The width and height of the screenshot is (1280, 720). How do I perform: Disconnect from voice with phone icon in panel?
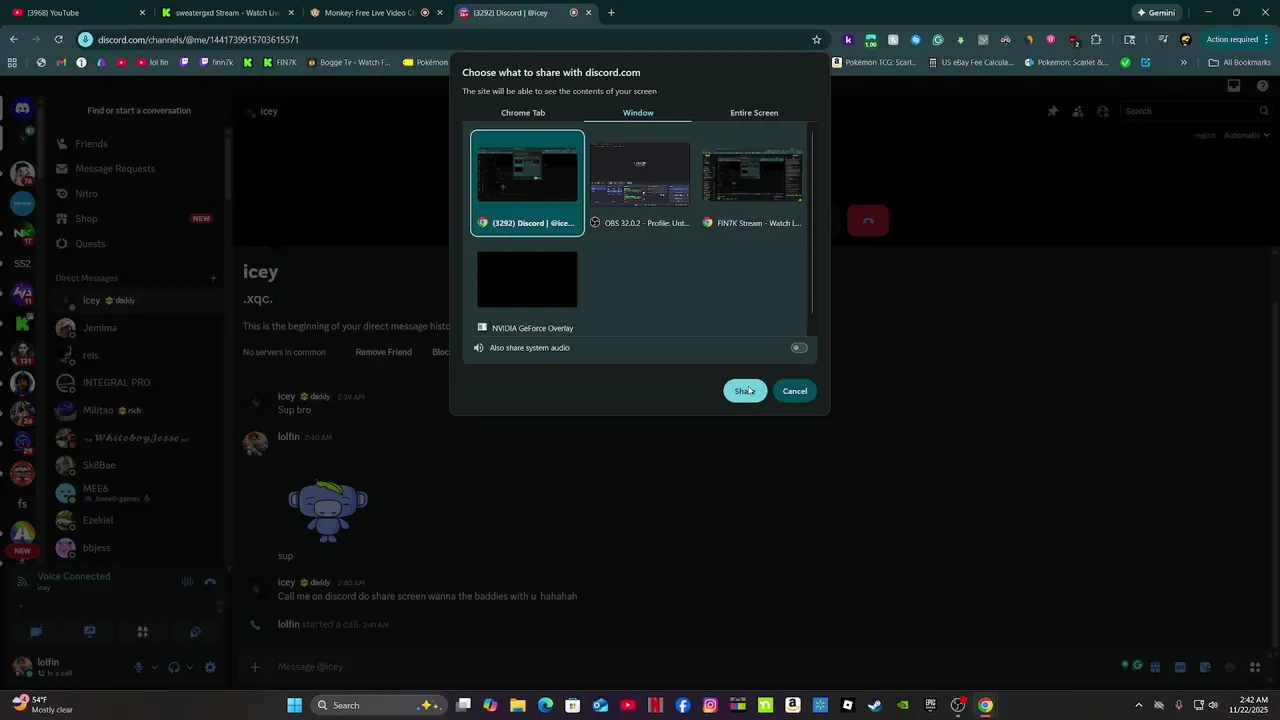point(210,582)
